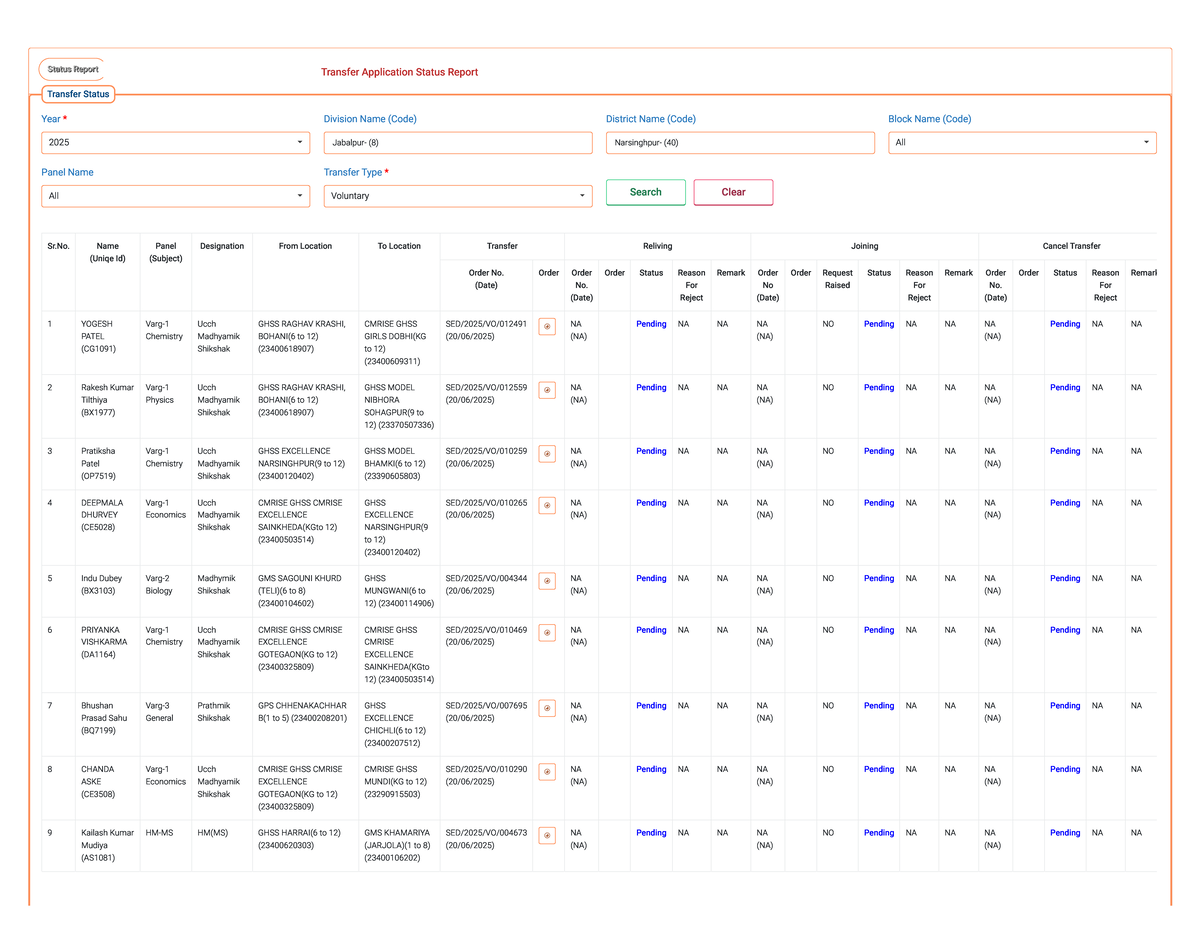Click order number SED/2025/VO/010259
The image size is (1200, 927).
[486, 451]
